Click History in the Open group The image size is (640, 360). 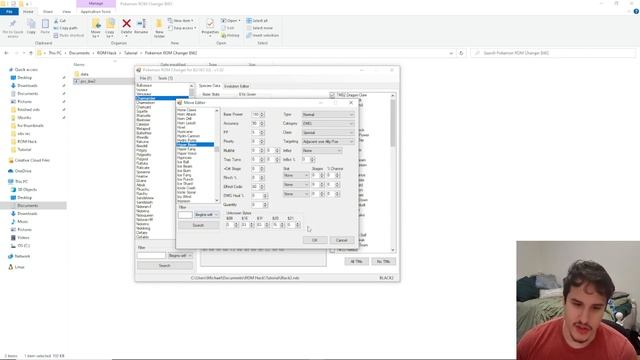(x=231, y=35)
